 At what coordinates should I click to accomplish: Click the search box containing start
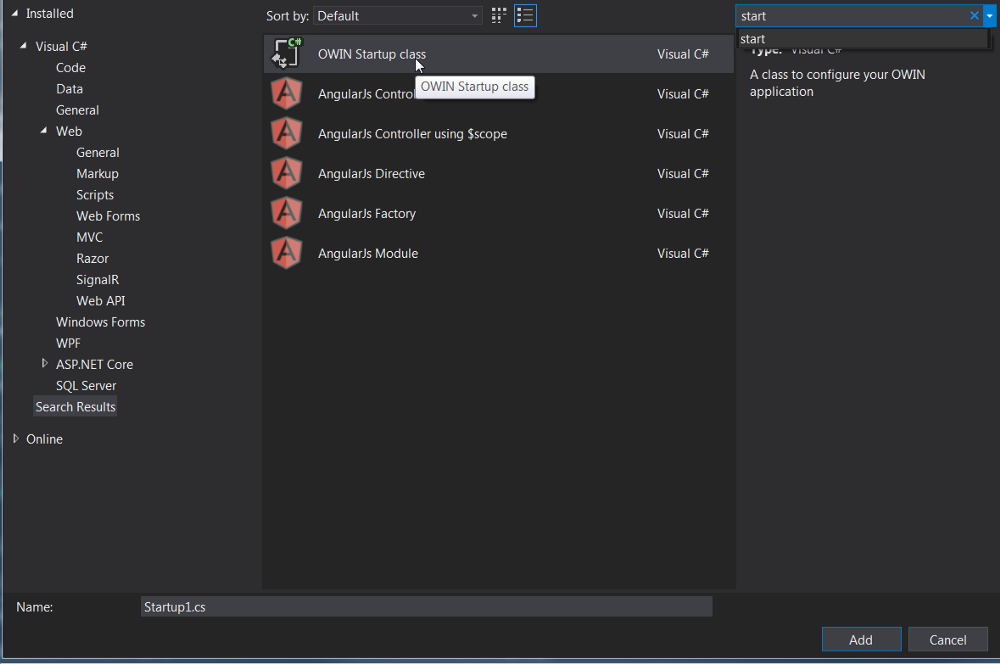(852, 16)
